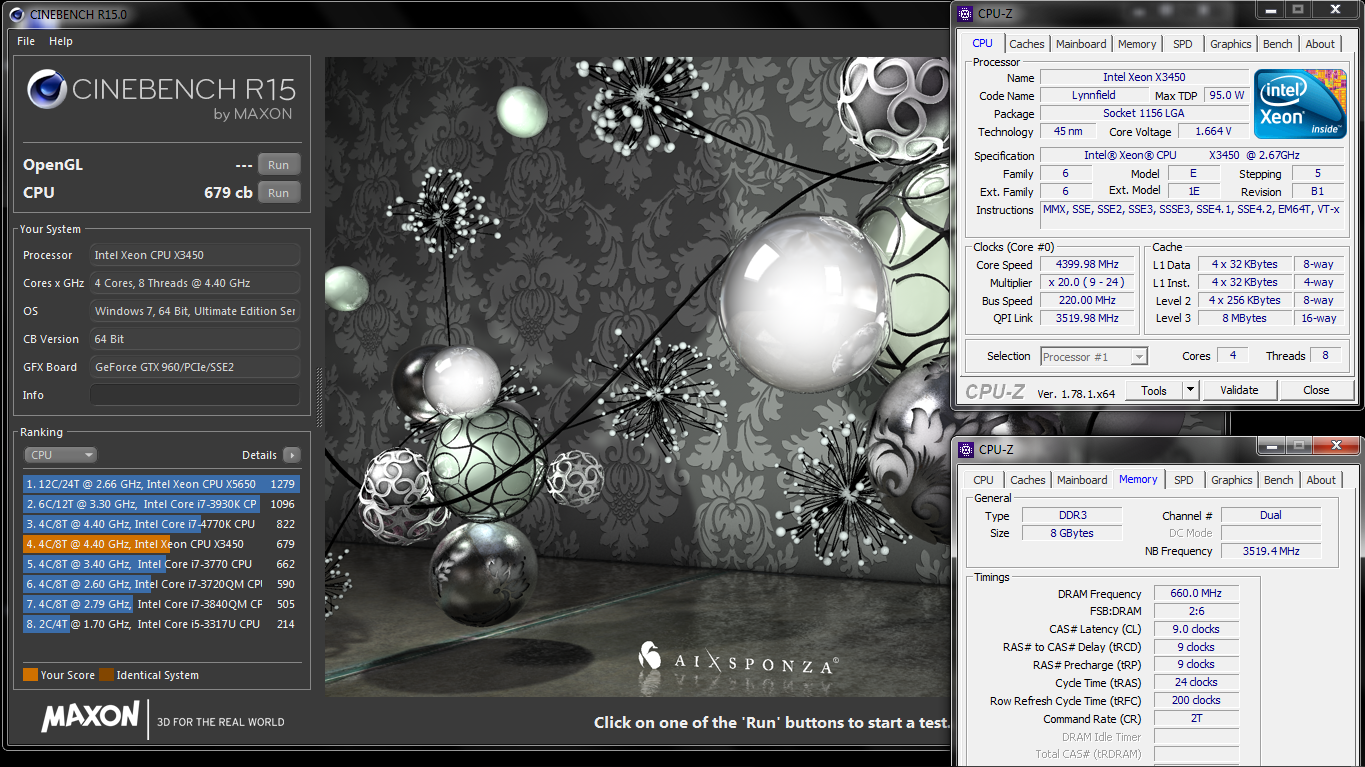Click the OS field Windows 7 64 Bit
Viewport: 1365px width, 767px height.
(x=195, y=311)
